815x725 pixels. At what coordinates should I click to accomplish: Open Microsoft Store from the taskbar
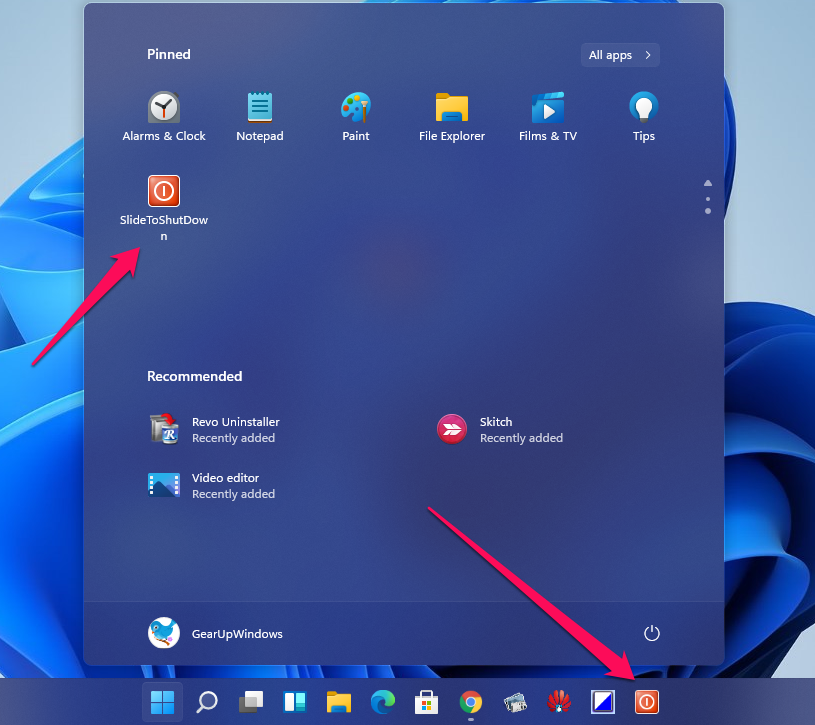coord(426,702)
